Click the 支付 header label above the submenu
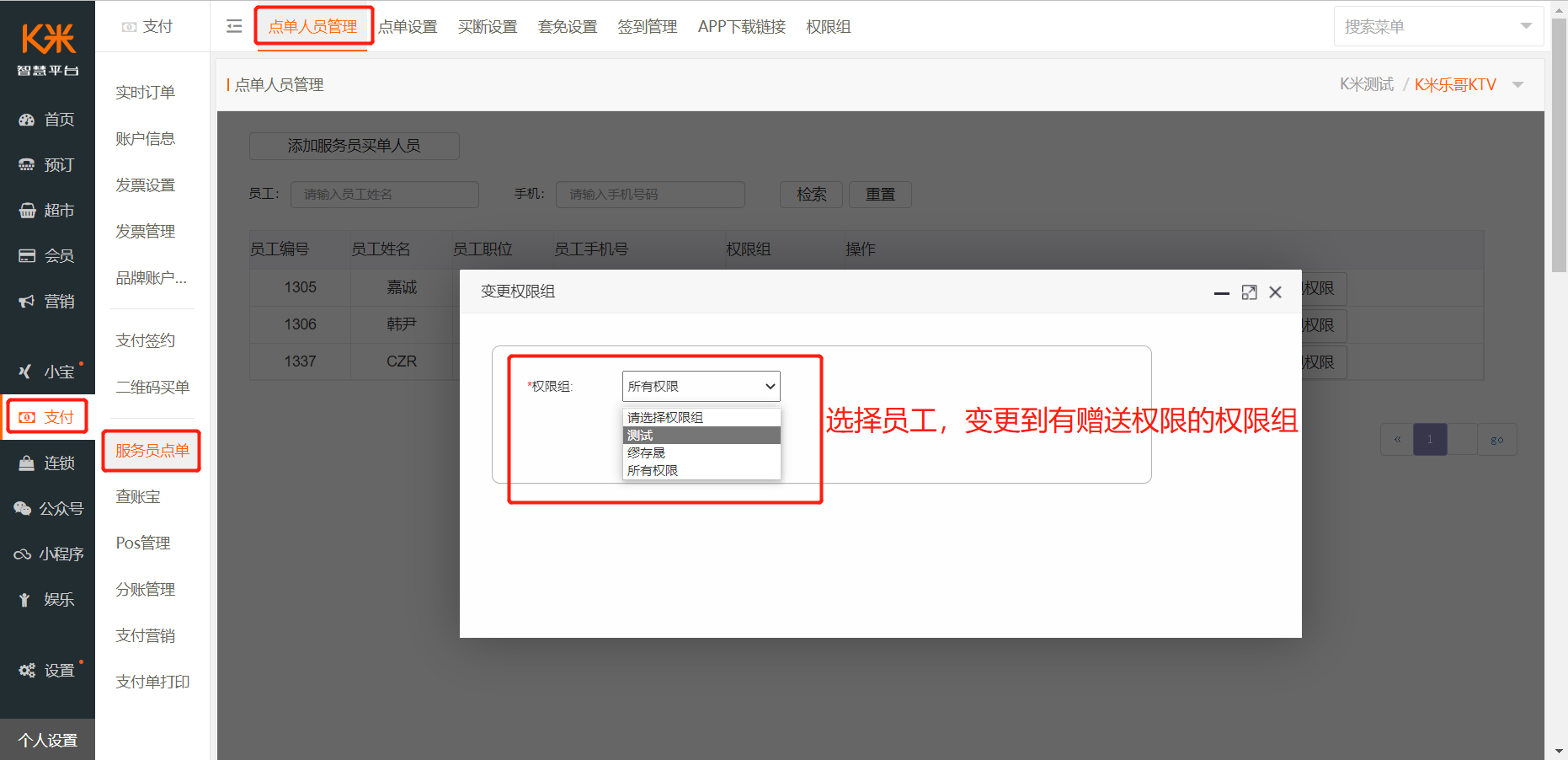This screenshot has height=760, width=1568. pos(157,27)
